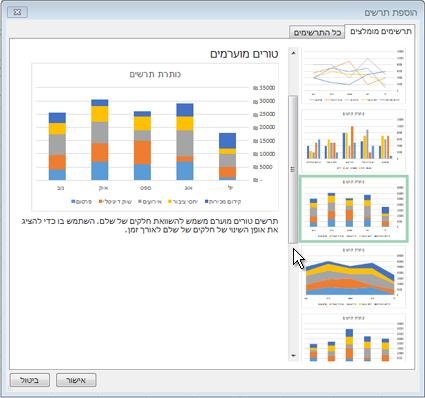Click the ₪ 20000 axis label
The height and width of the screenshot is (398, 425).
tap(264, 127)
